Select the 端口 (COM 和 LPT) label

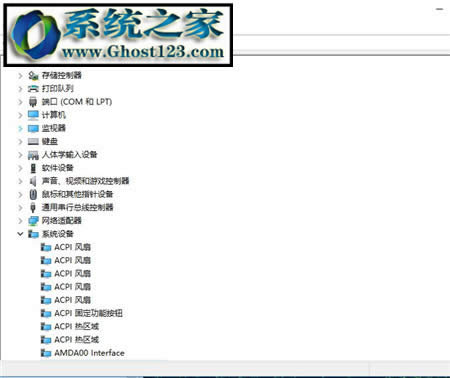pyautogui.click(x=77, y=102)
